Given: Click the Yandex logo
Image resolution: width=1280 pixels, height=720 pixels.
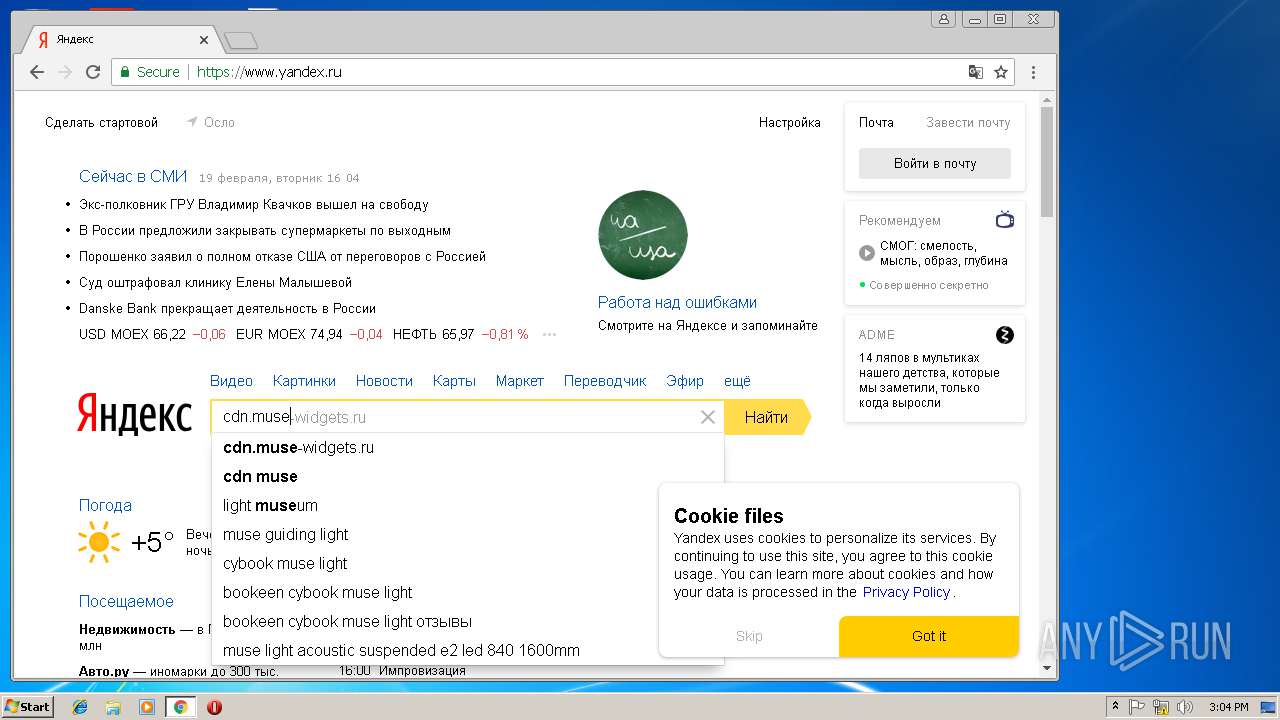Looking at the screenshot, I should (x=134, y=414).
